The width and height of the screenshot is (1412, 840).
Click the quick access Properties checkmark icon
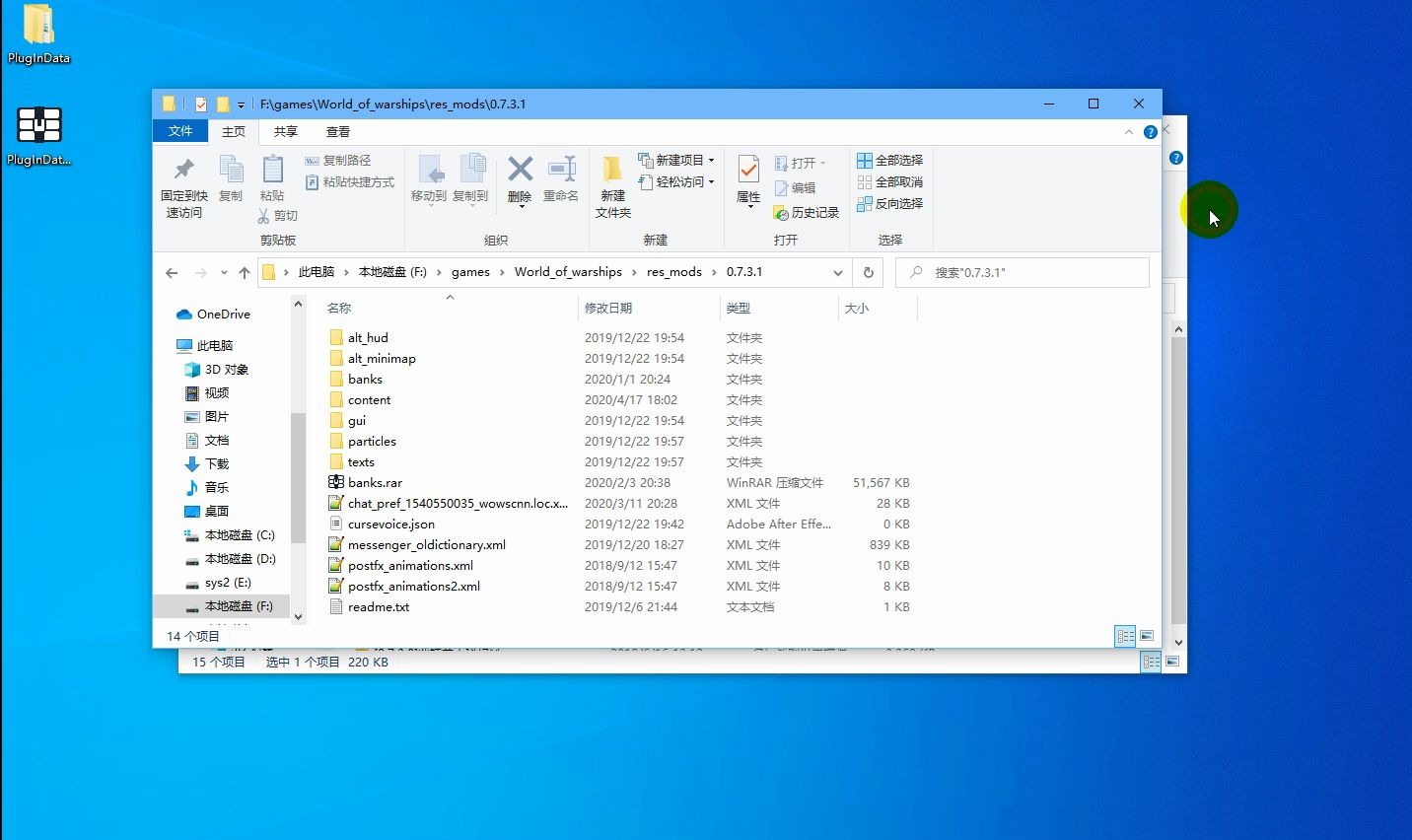click(x=201, y=105)
